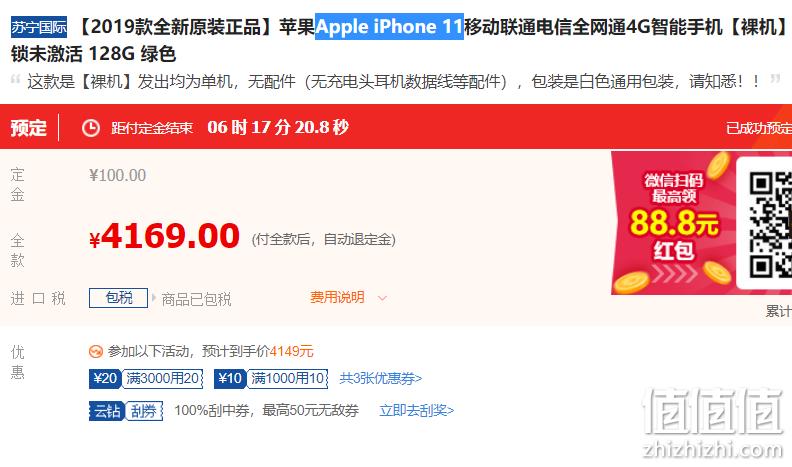
Task: Click the 商品已包税 label
Action: click(196, 299)
